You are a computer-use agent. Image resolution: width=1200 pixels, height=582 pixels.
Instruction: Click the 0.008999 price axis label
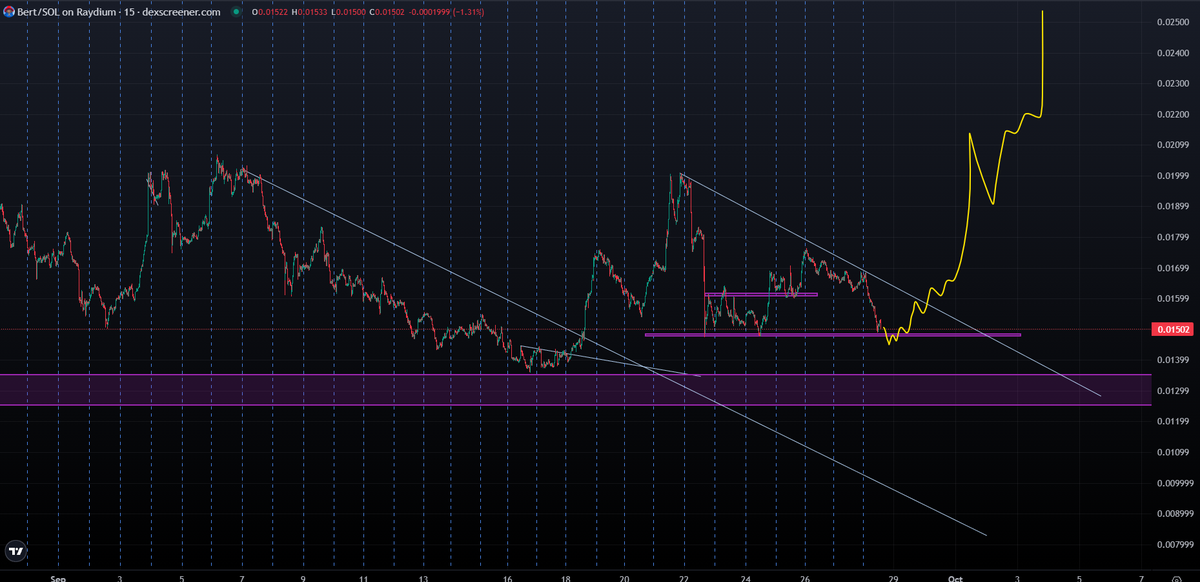(x=1175, y=514)
